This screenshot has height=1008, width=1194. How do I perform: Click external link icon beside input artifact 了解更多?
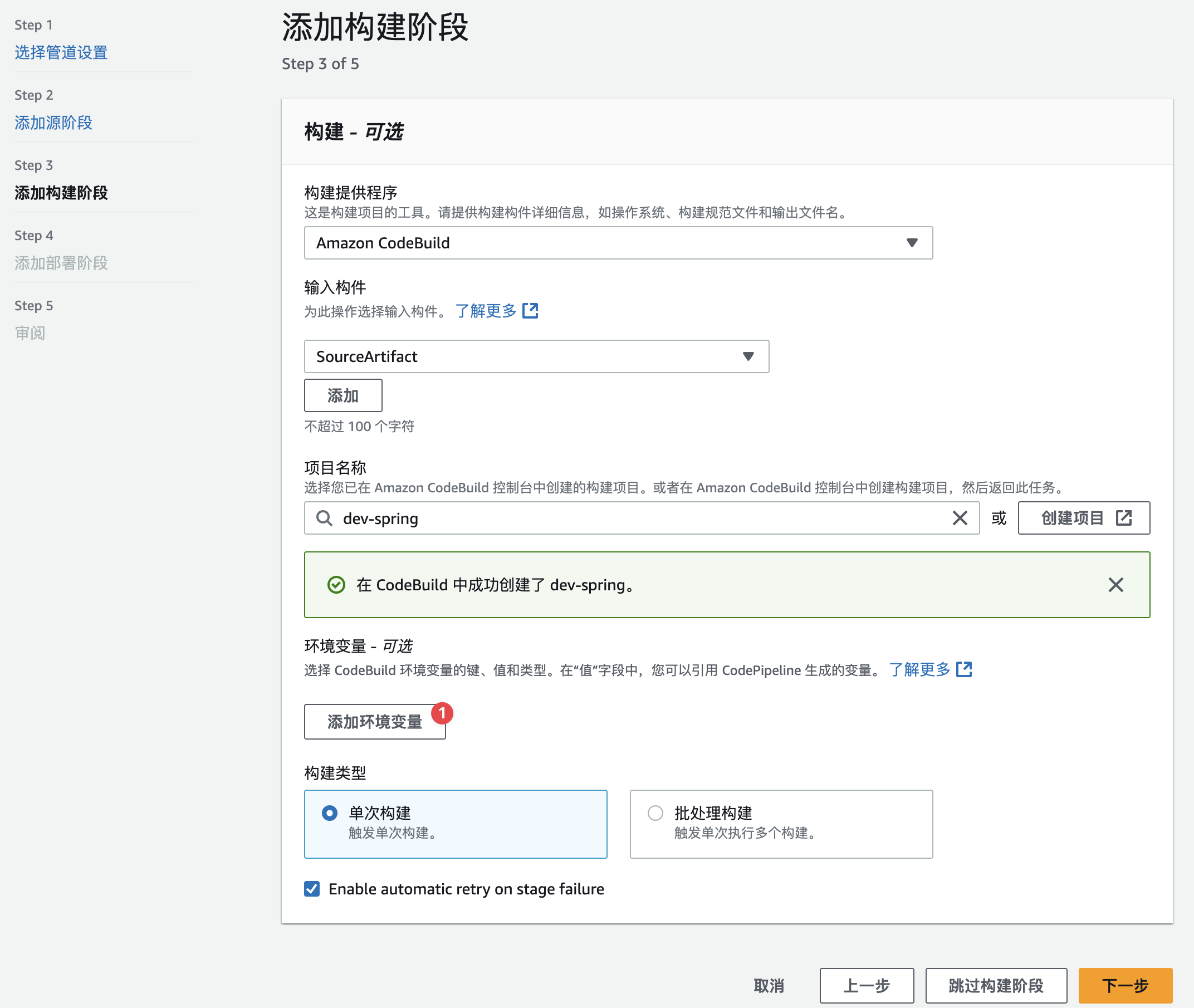coord(530,311)
